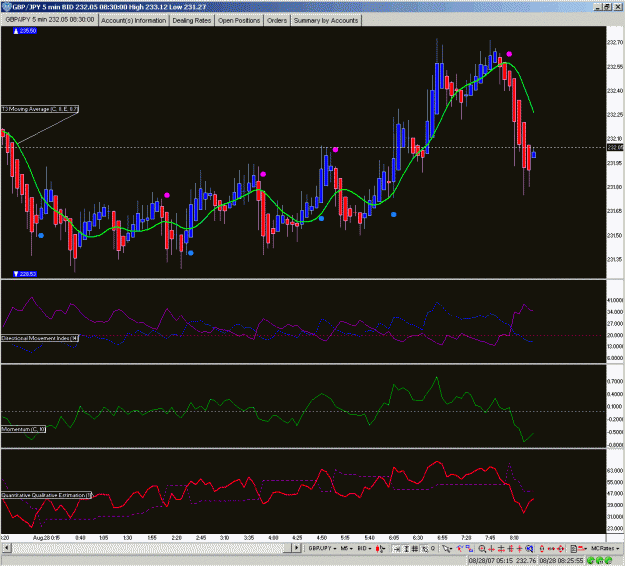Click the red double vertical lines icon
The image size is (625, 566).
click(x=511, y=549)
